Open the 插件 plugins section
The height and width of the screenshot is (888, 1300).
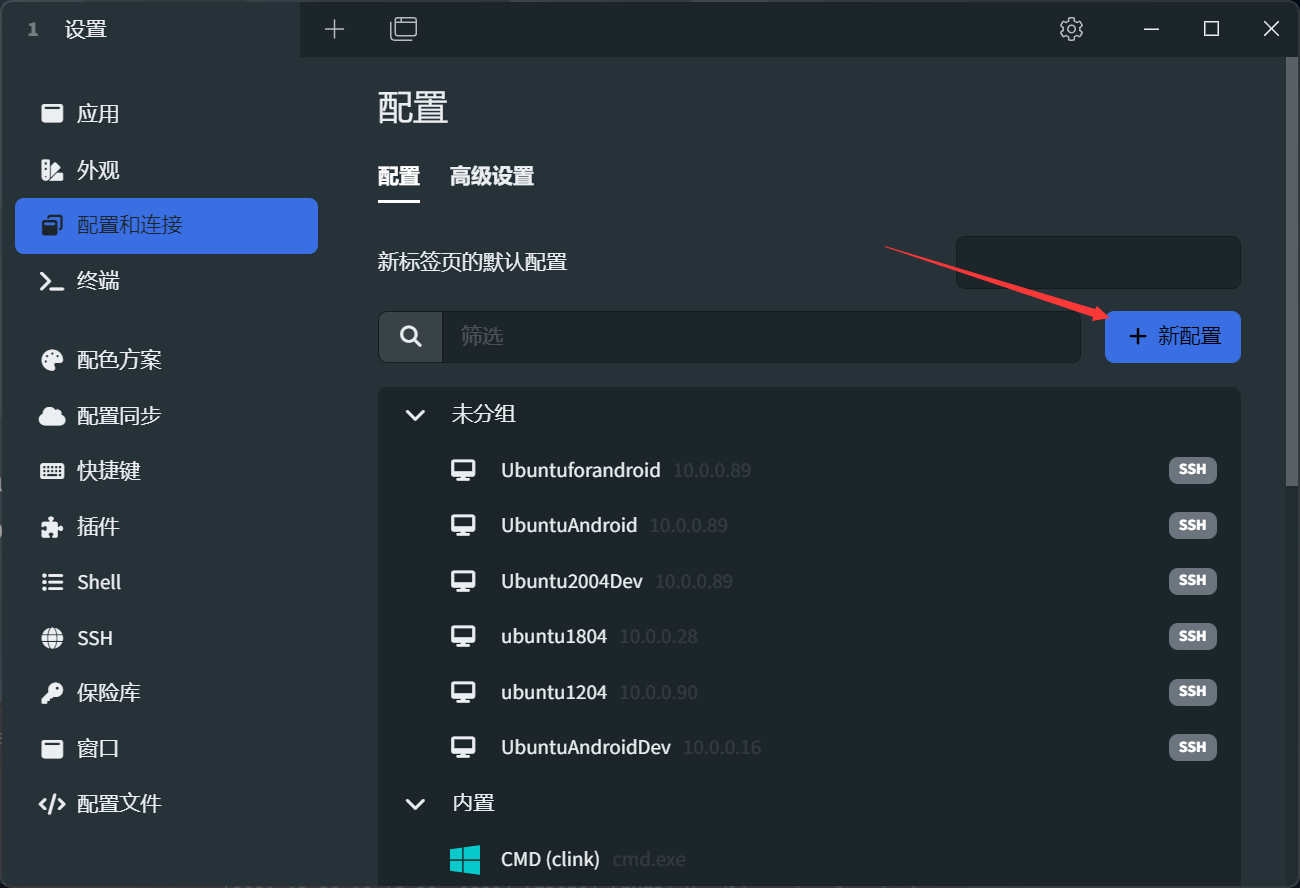166,527
